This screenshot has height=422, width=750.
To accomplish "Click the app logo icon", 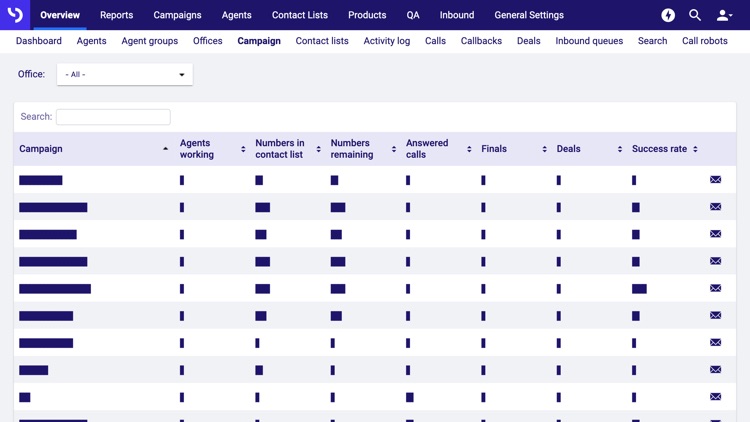I will (x=15, y=15).
